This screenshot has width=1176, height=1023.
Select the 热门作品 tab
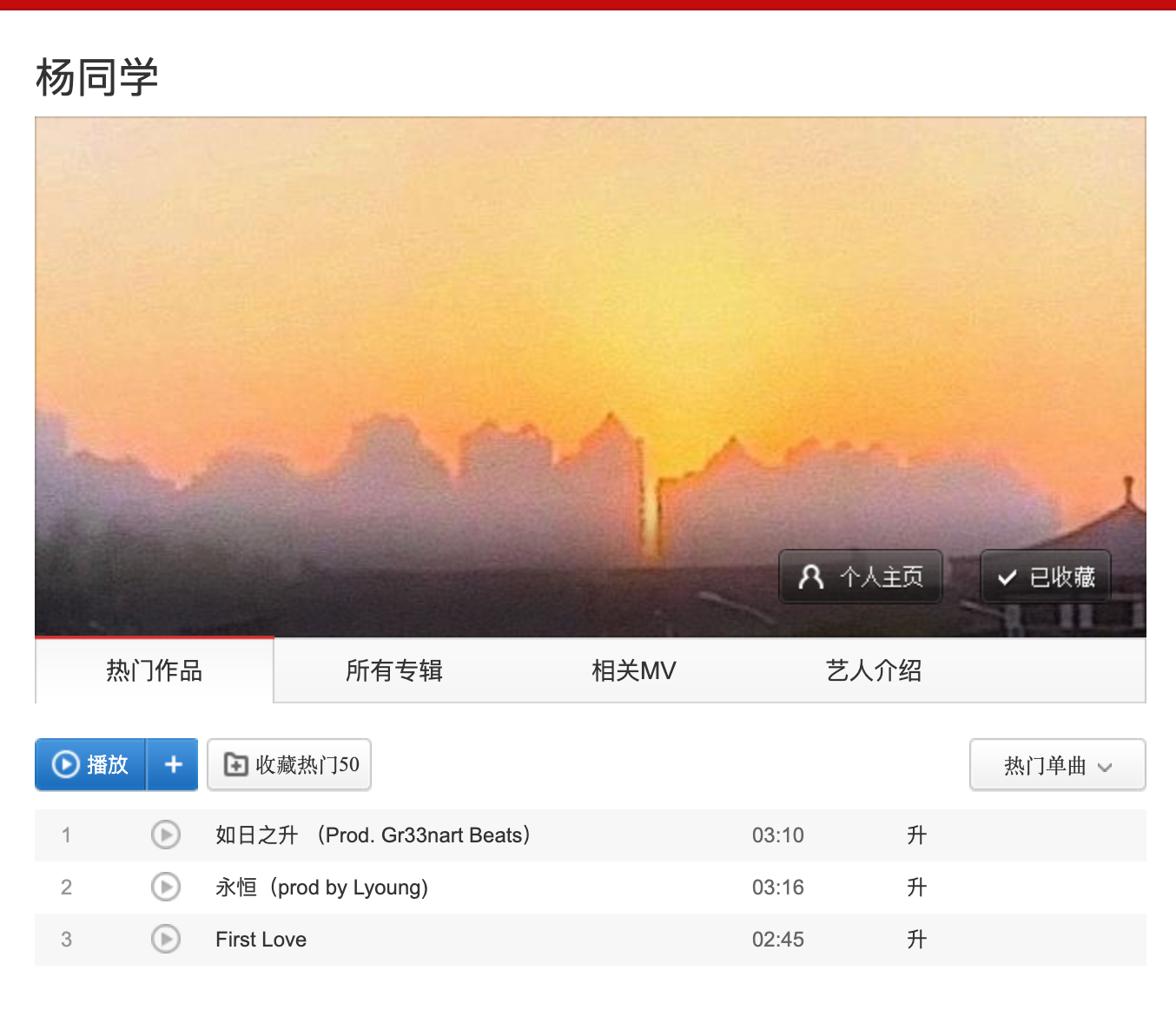pyautogui.click(x=154, y=670)
